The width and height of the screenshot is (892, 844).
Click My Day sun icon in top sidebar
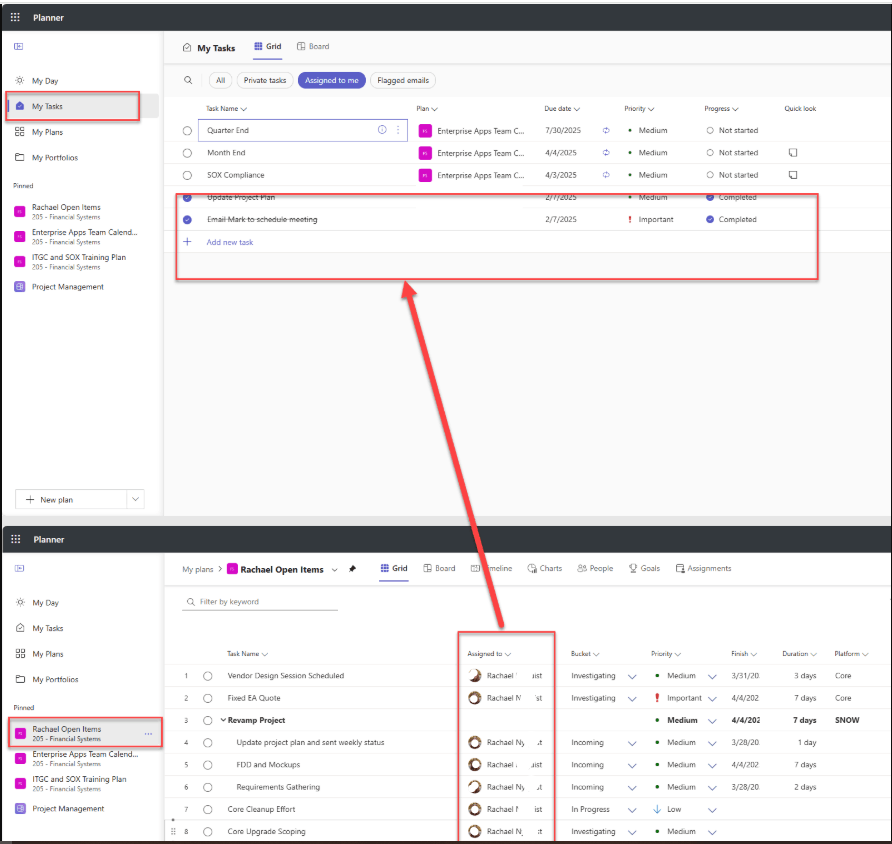20,80
